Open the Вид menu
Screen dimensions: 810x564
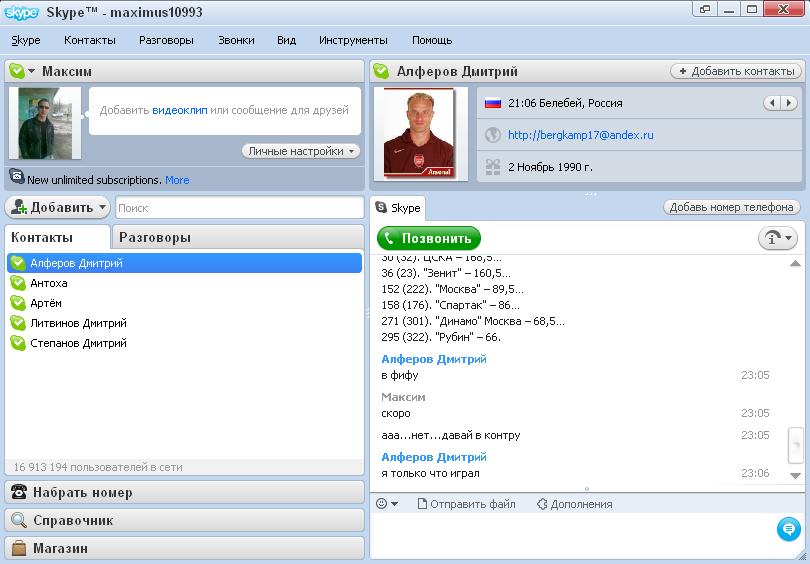(x=286, y=40)
